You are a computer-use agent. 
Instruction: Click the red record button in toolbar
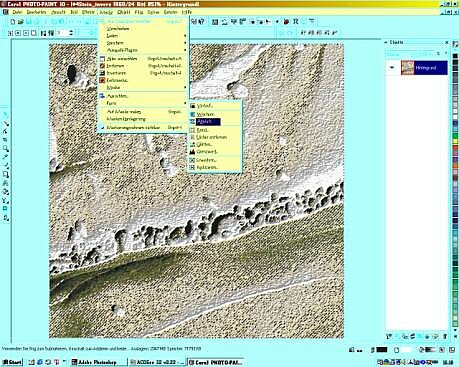point(286,22)
